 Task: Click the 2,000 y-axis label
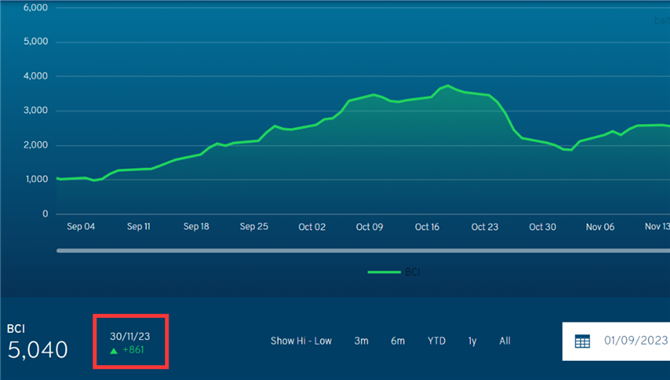35,145
